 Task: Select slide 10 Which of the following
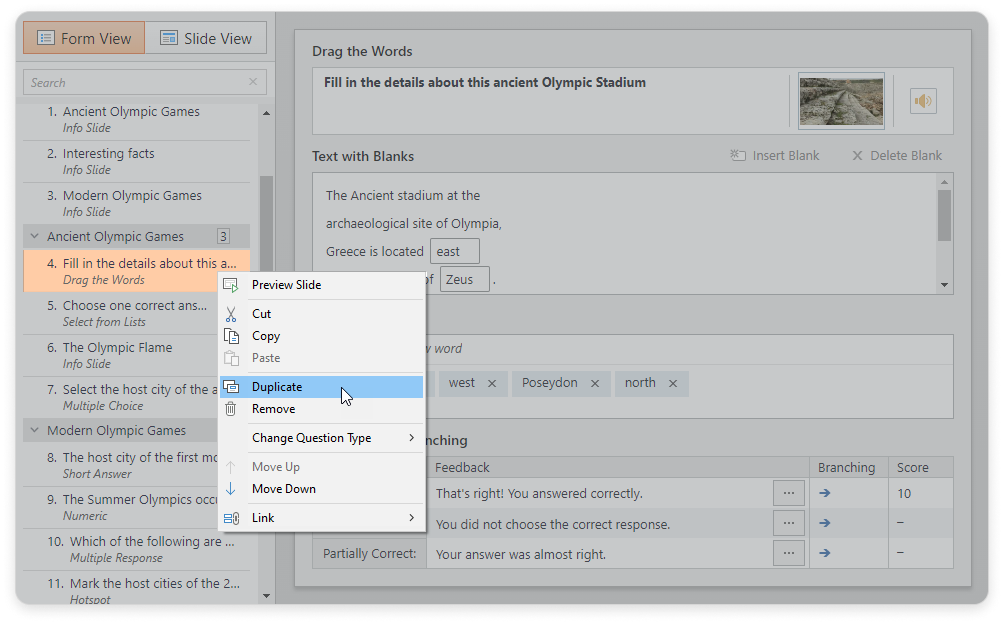click(136, 549)
